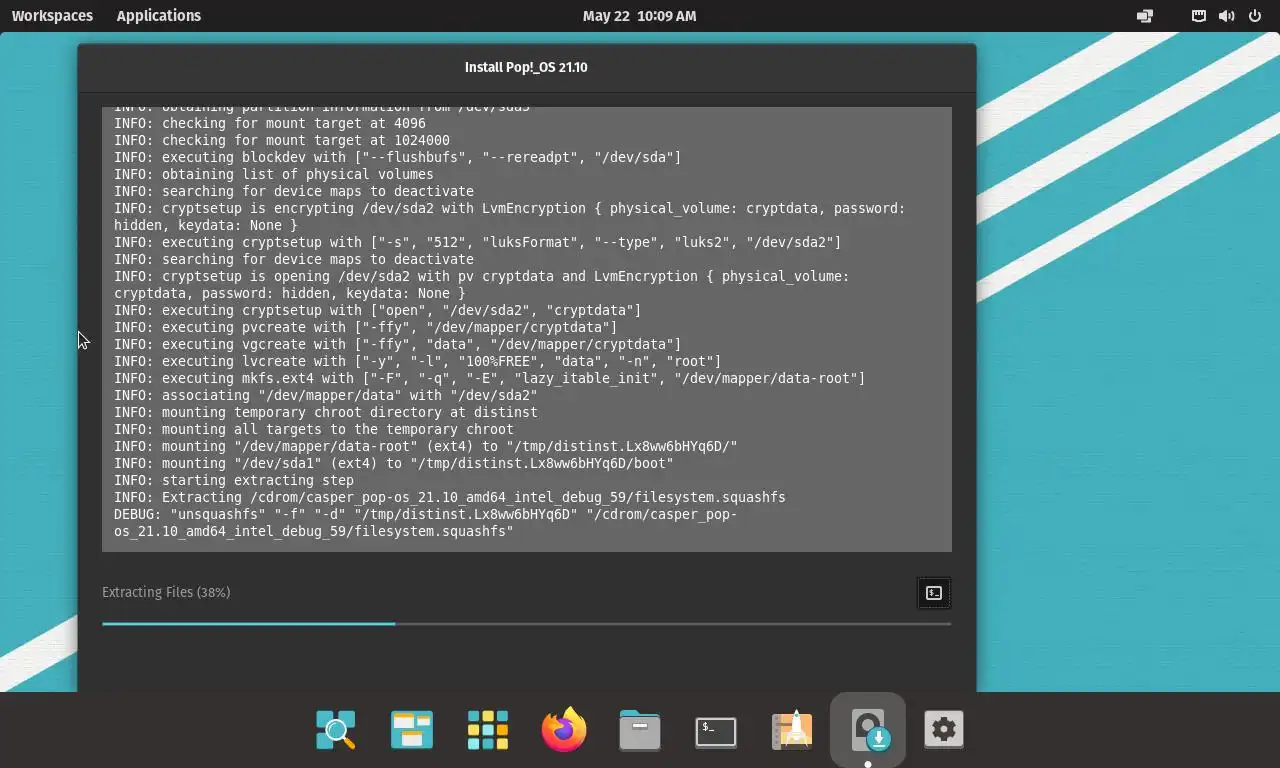This screenshot has width=1280, height=768.
Task: Open volume control in top bar
Action: point(1226,16)
